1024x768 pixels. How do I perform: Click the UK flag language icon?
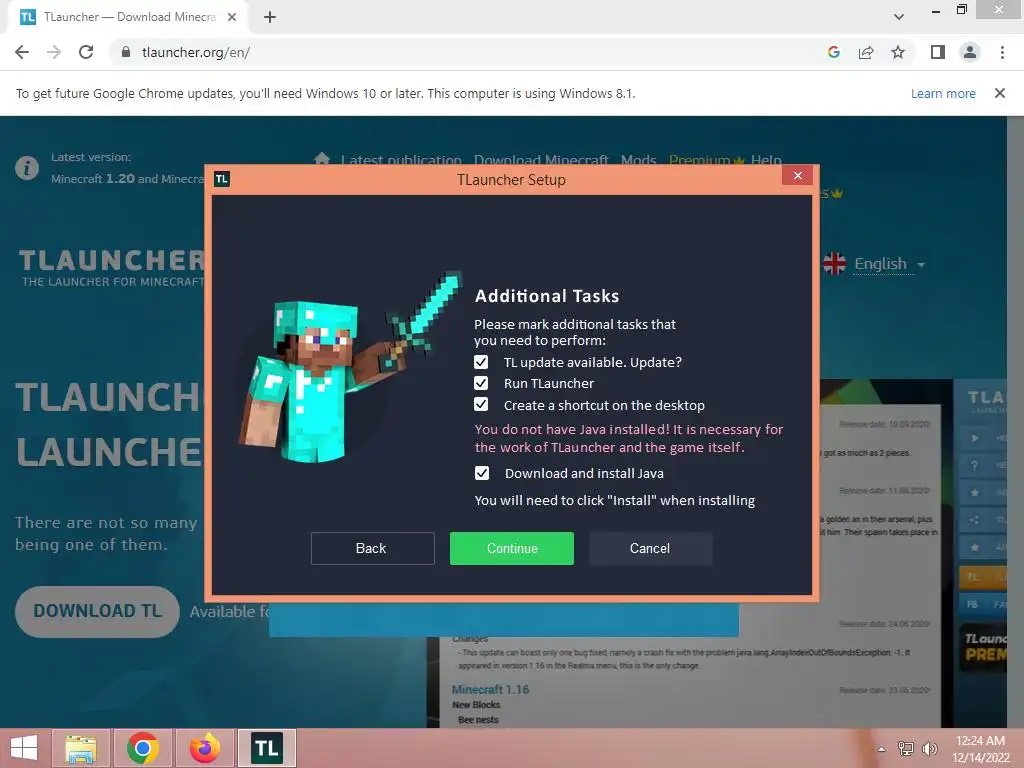click(834, 264)
